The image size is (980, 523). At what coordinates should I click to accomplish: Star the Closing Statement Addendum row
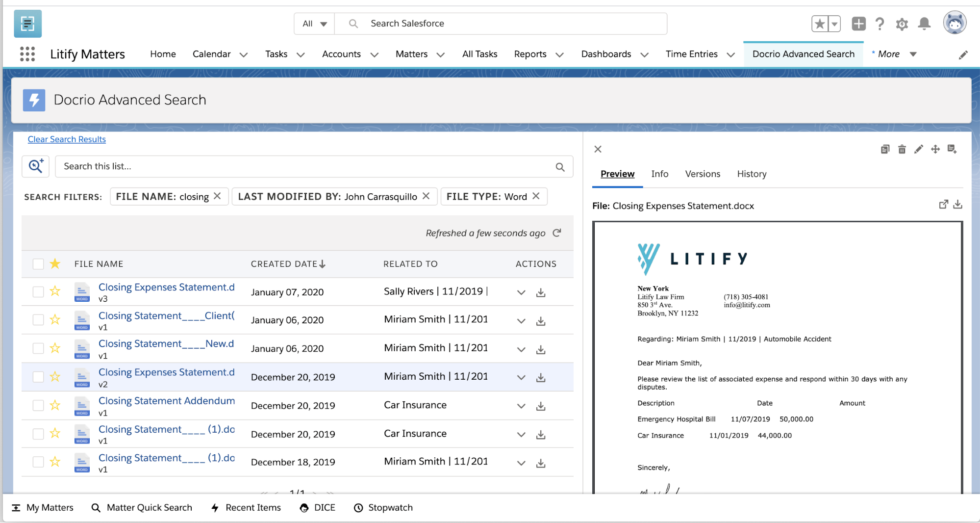(55, 406)
